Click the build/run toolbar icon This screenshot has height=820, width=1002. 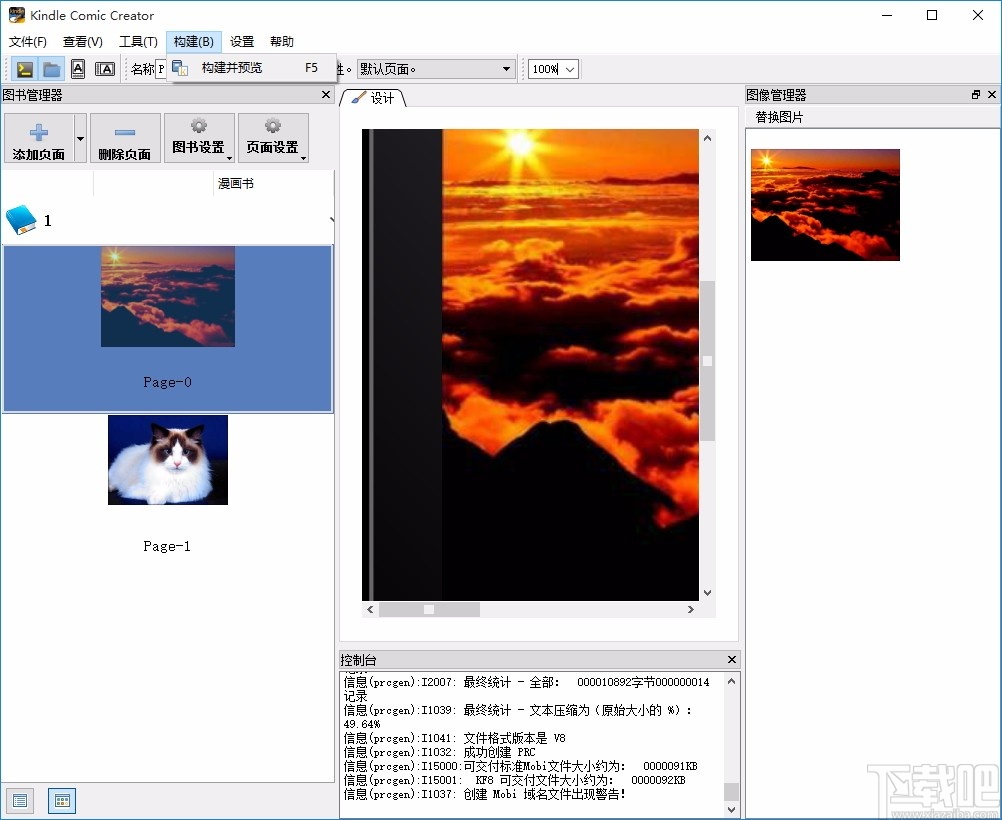coord(22,68)
